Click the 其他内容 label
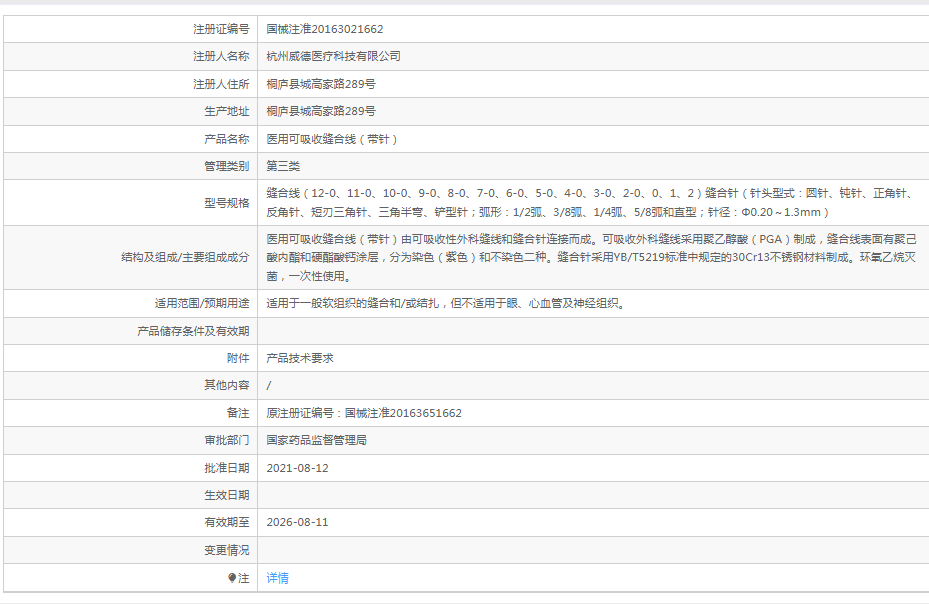Image resolution: width=929 pixels, height=604 pixels. (227, 386)
